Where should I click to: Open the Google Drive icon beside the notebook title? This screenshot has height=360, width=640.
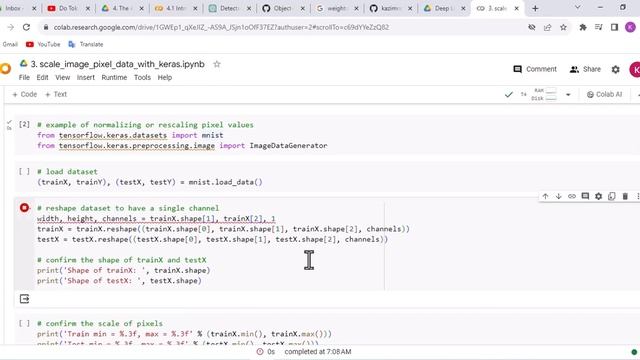coord(24,64)
